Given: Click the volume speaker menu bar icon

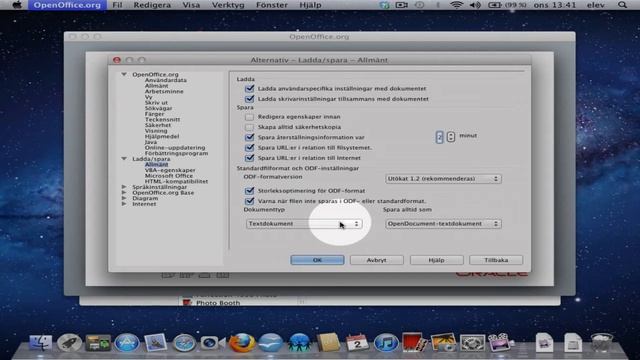Looking at the screenshot, I should tap(475, 5).
